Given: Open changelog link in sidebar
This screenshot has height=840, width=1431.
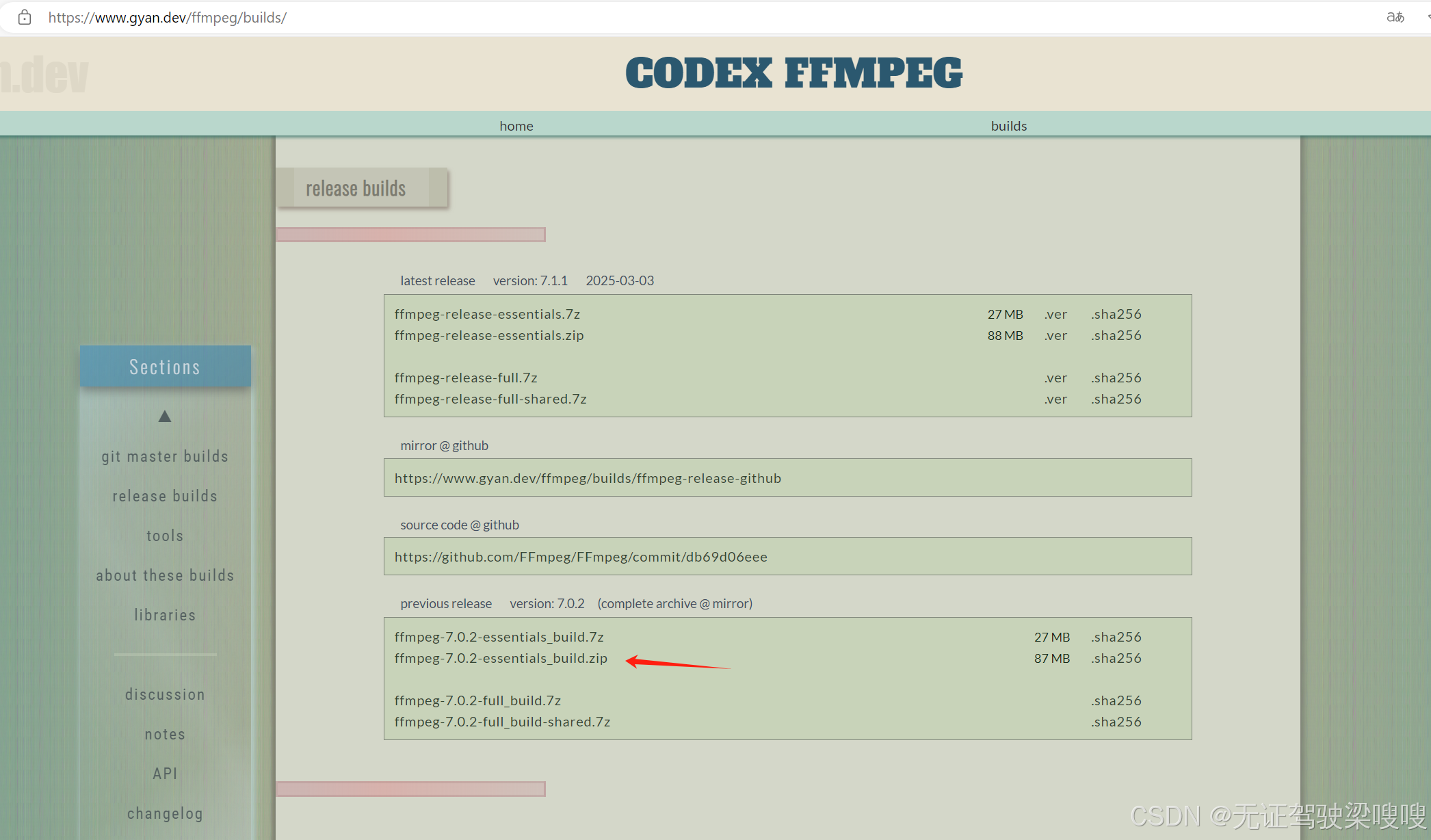Looking at the screenshot, I should click(x=165, y=813).
